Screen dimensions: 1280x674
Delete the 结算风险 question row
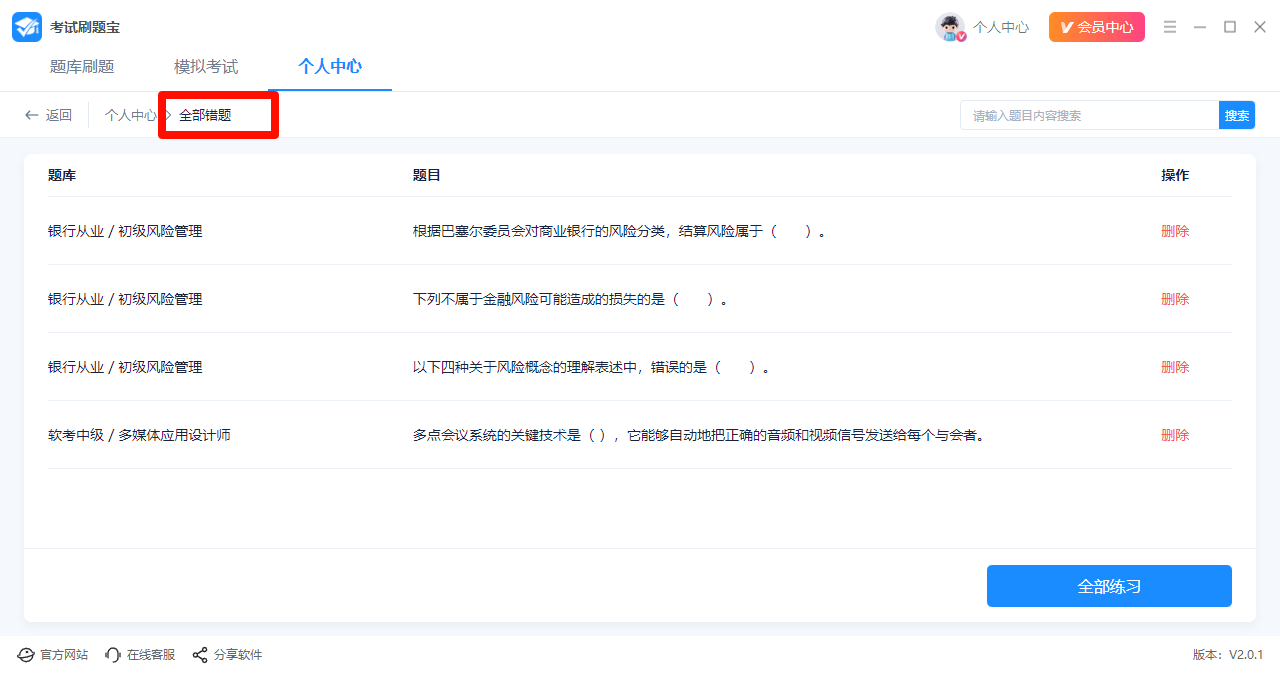tap(1175, 231)
